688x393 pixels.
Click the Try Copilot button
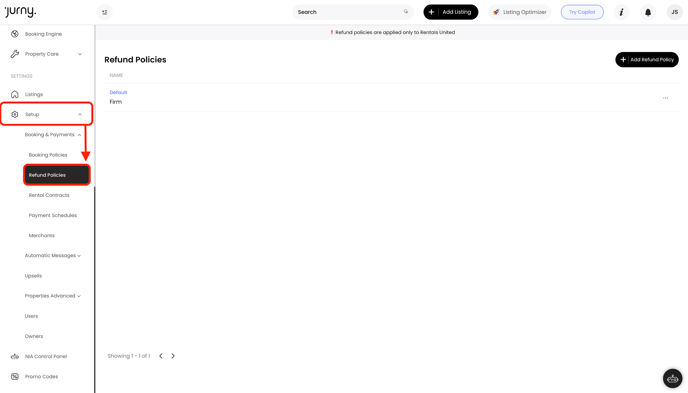click(x=582, y=12)
